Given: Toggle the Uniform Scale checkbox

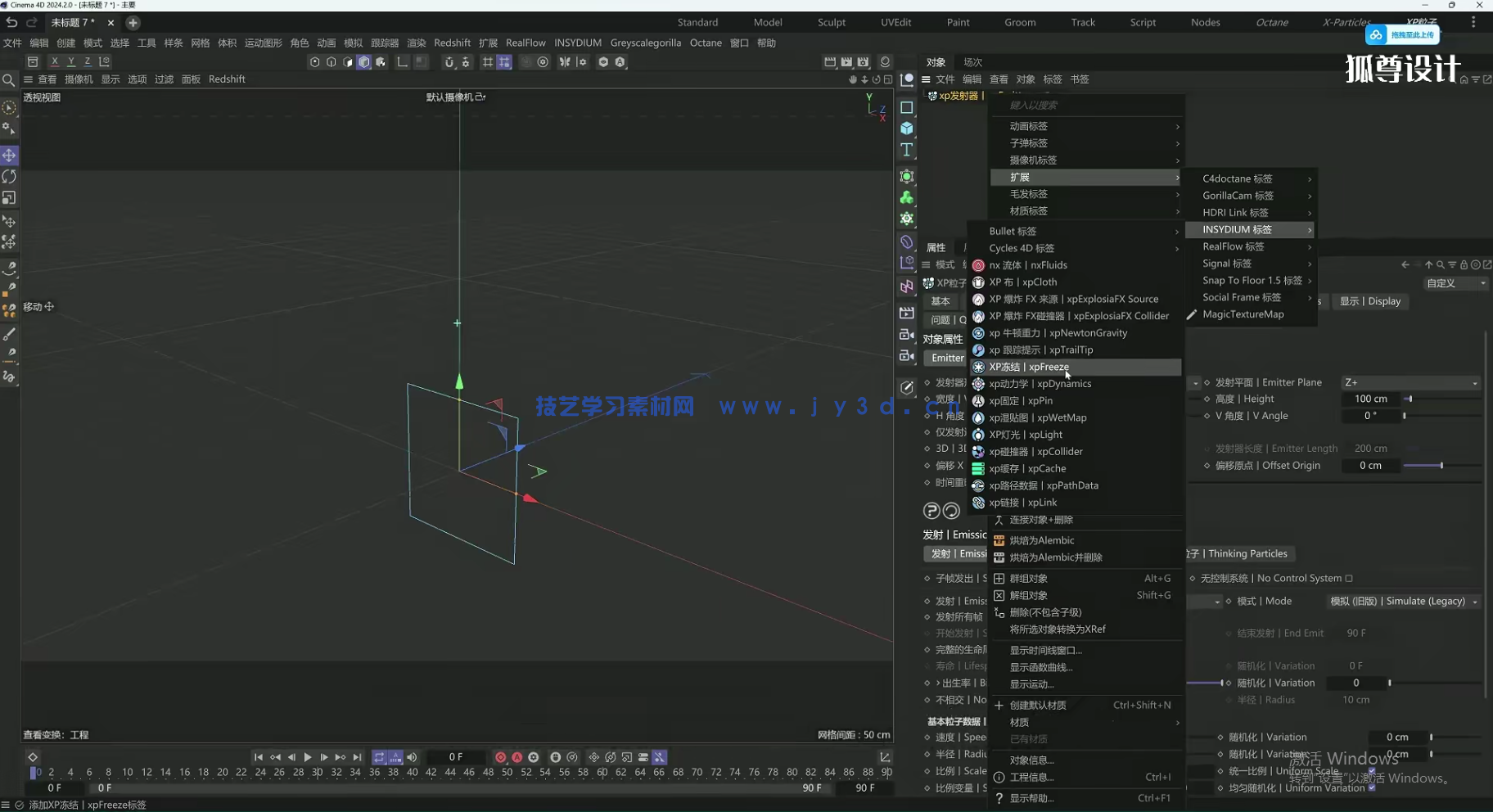Looking at the screenshot, I should click(x=1372, y=771).
